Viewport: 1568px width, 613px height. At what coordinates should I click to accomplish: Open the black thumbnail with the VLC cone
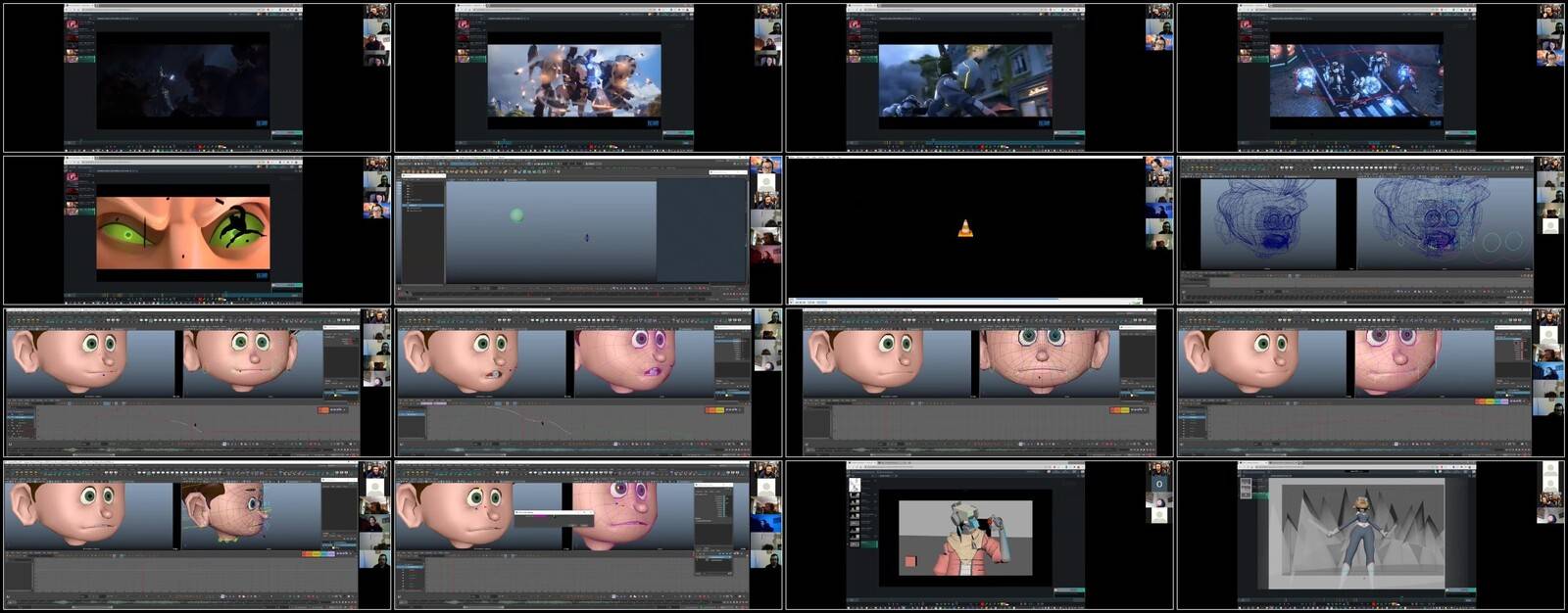(980, 230)
